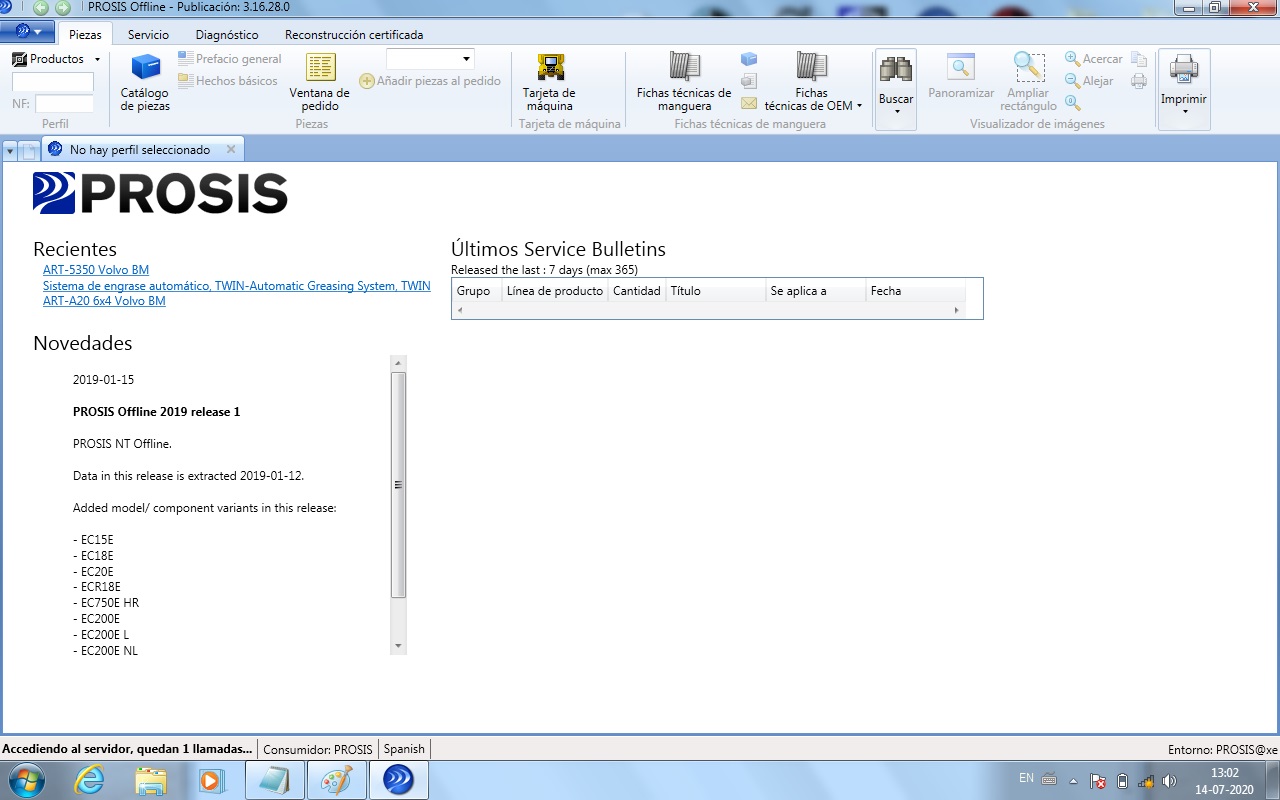The image size is (1280, 800).
Task: Click the forward navigation arrow in the title bar
Action: pyautogui.click(x=63, y=7)
